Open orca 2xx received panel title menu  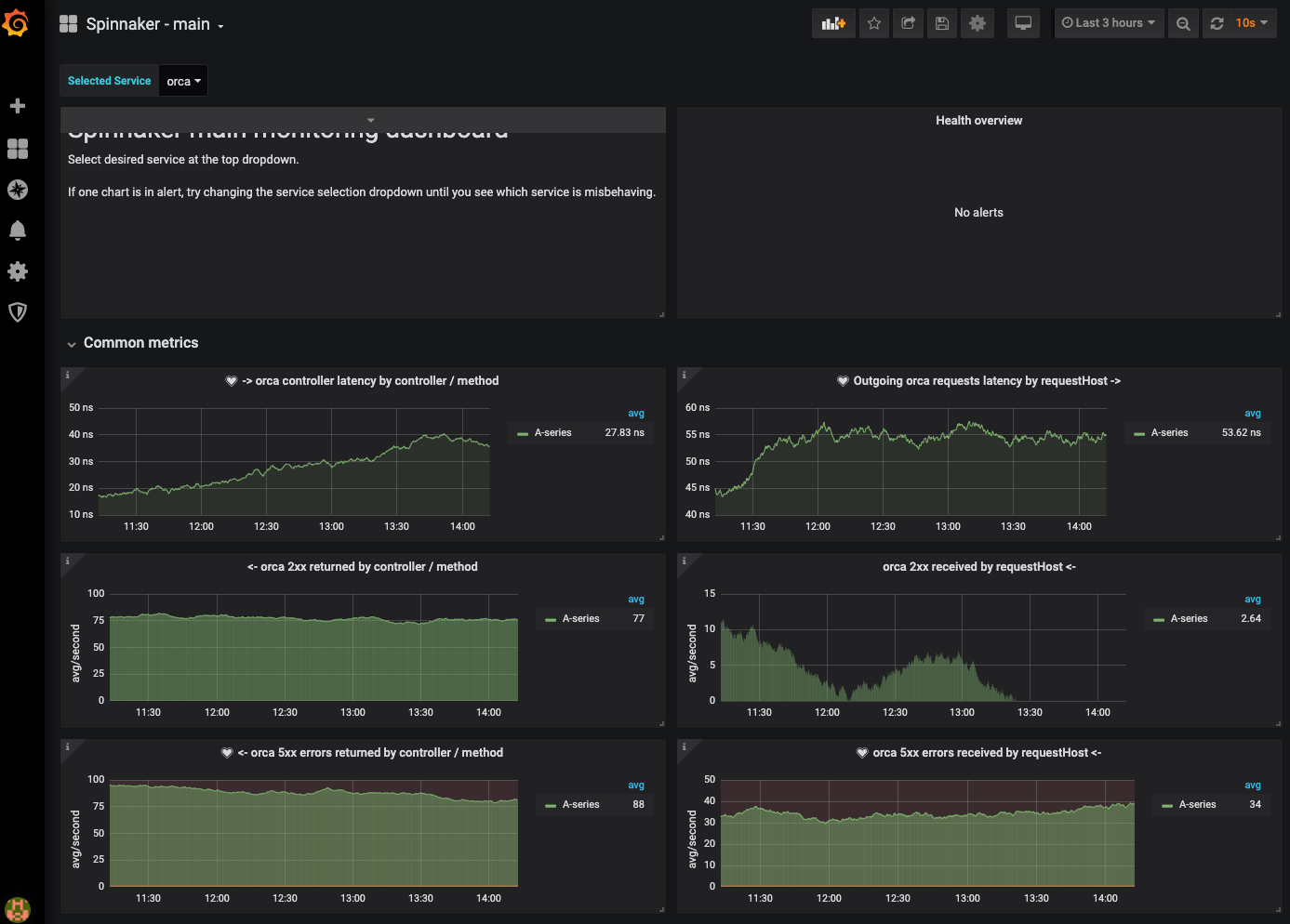[979, 567]
